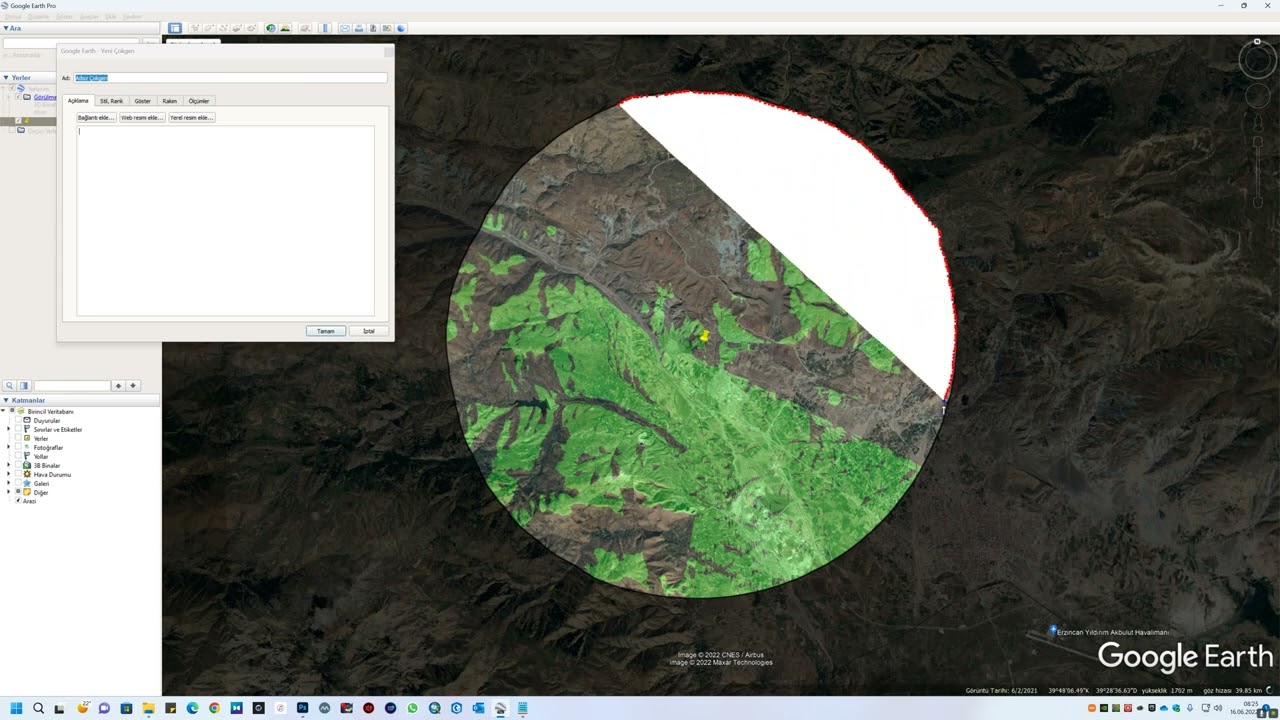Image resolution: width=1280 pixels, height=720 pixels.
Task: Click the panel view icon beside magnifier
Action: tap(25, 385)
